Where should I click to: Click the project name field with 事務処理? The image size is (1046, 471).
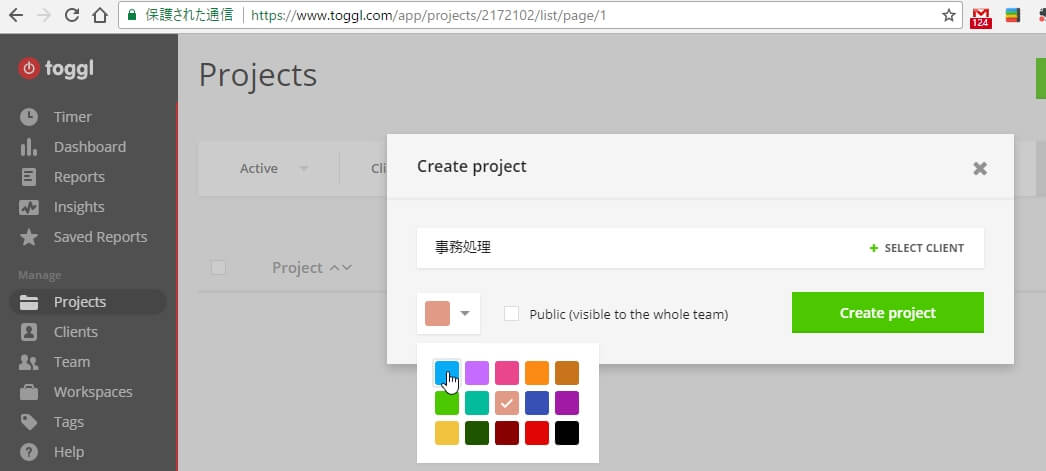[630, 248]
